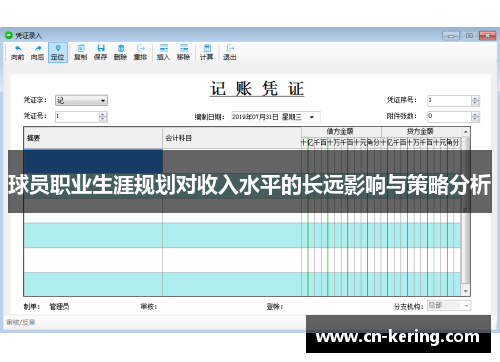Decrease the 附件张数 spinner value
Image resolution: width=500 pixels, height=362 pixels.
click(475, 119)
